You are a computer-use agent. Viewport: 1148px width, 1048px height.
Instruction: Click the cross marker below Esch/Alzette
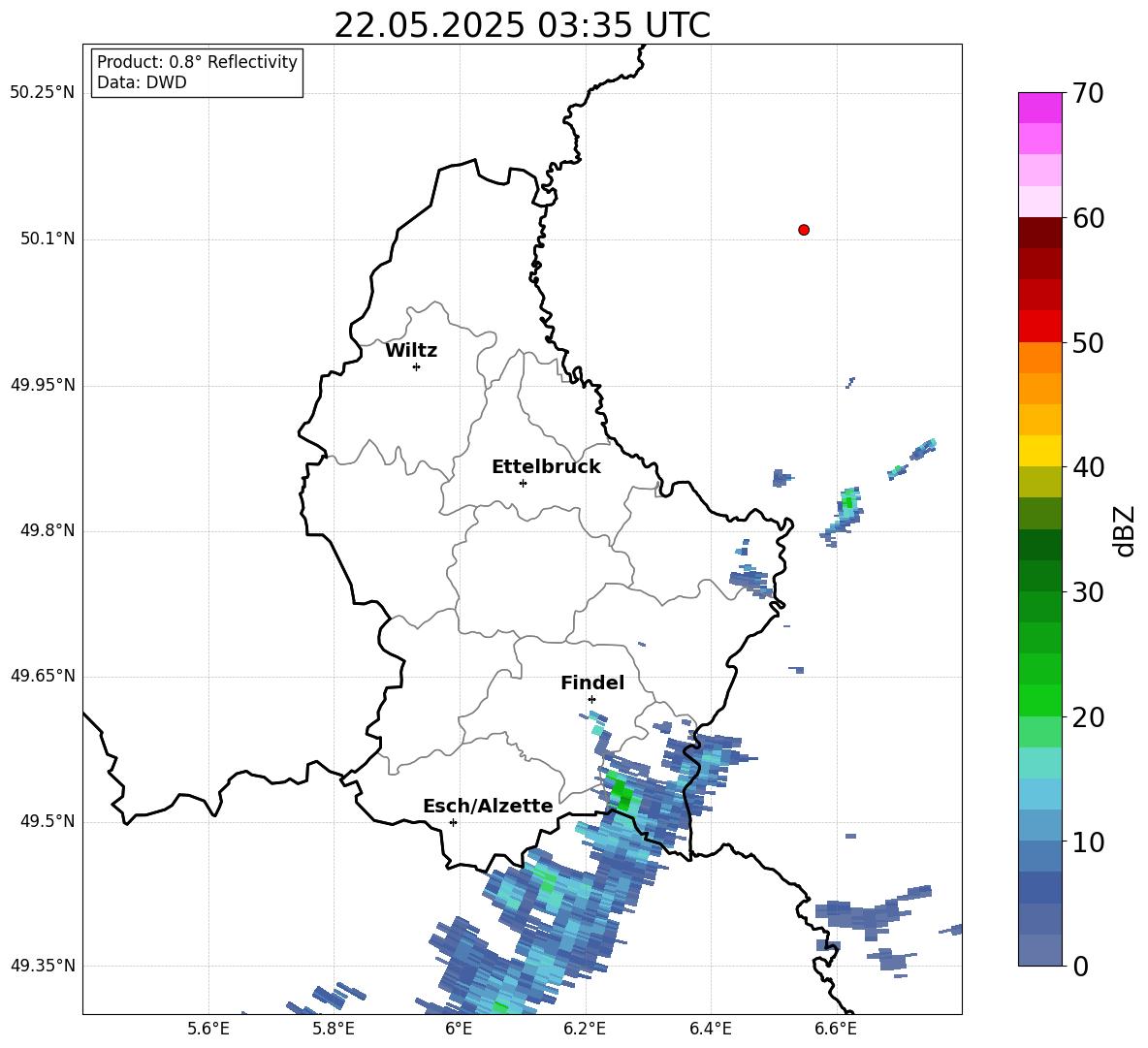(453, 822)
